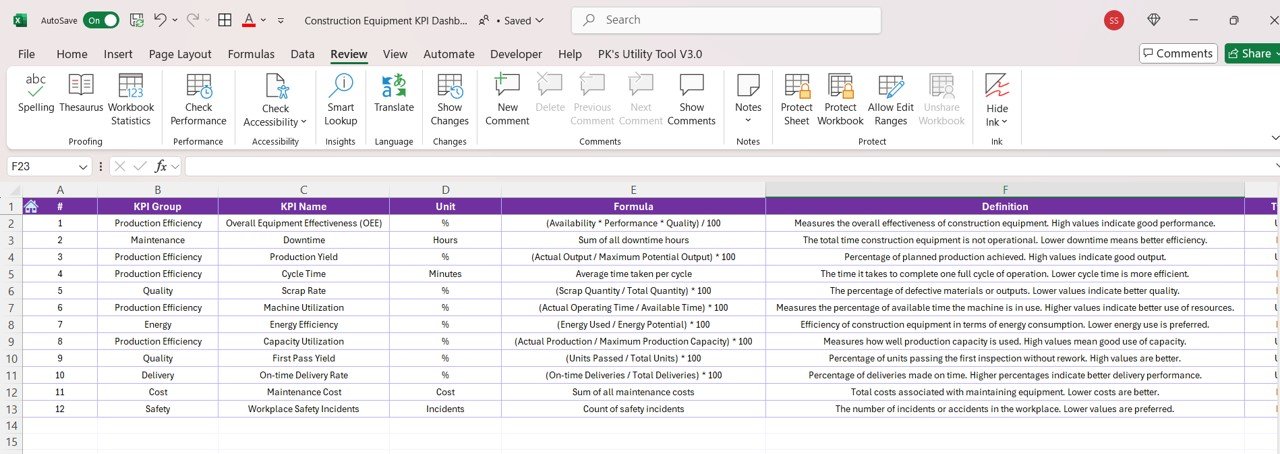The image size is (1280, 454).
Task: Click the Comments button
Action: click(1178, 53)
